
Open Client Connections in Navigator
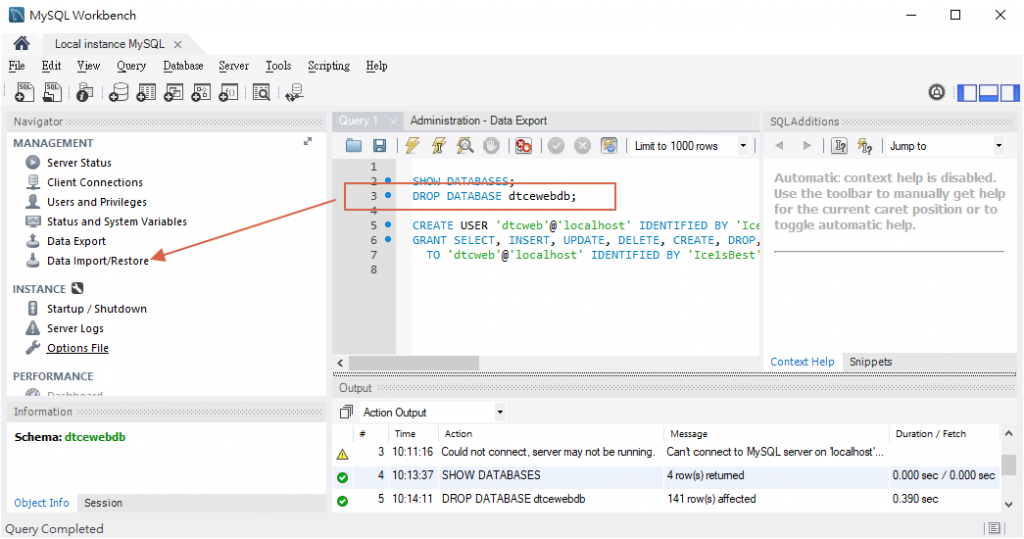(95, 182)
